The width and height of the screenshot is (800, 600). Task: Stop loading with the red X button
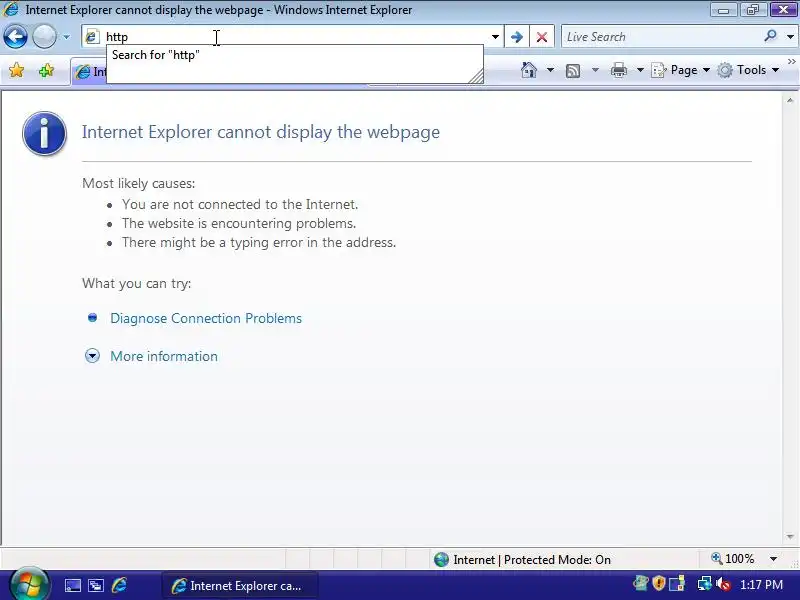coord(542,37)
